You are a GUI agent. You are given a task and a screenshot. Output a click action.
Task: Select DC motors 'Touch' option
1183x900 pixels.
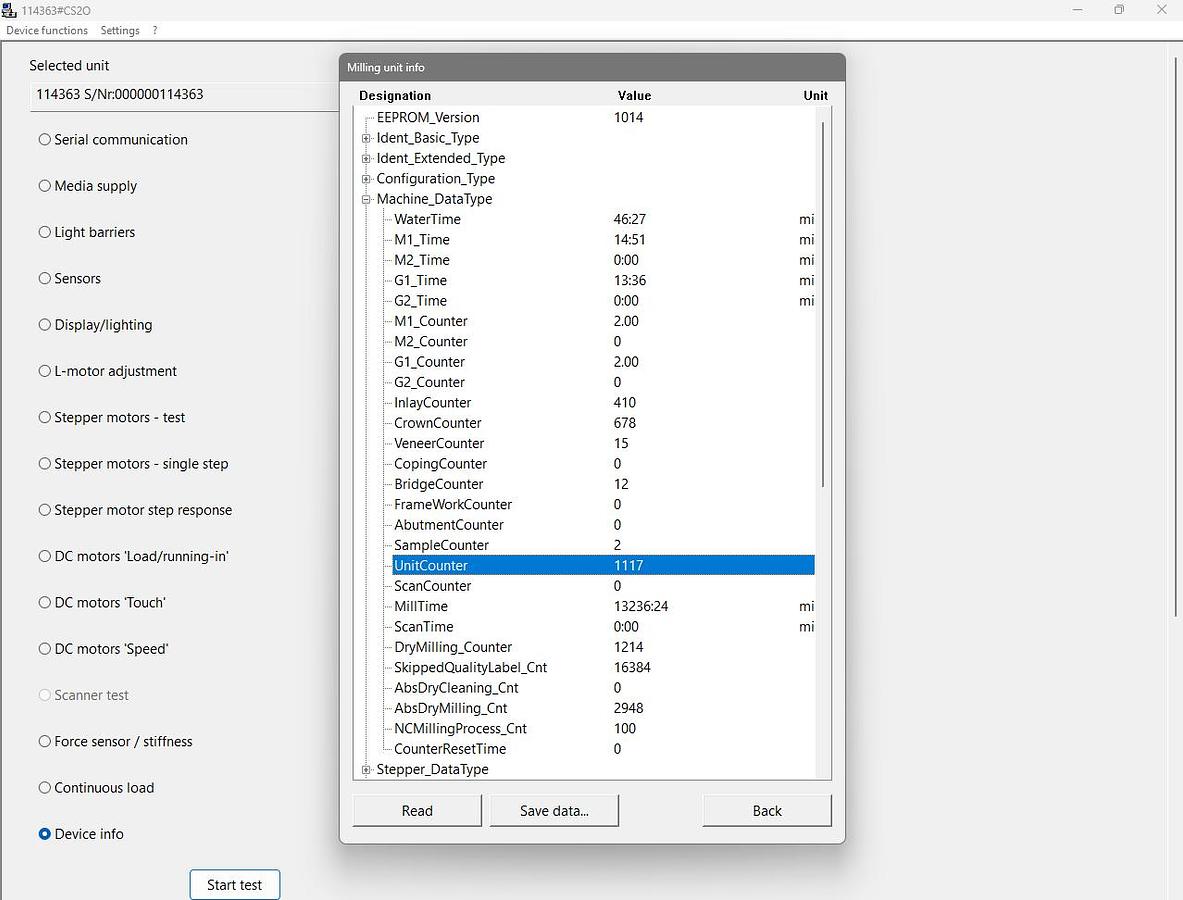coord(102,603)
